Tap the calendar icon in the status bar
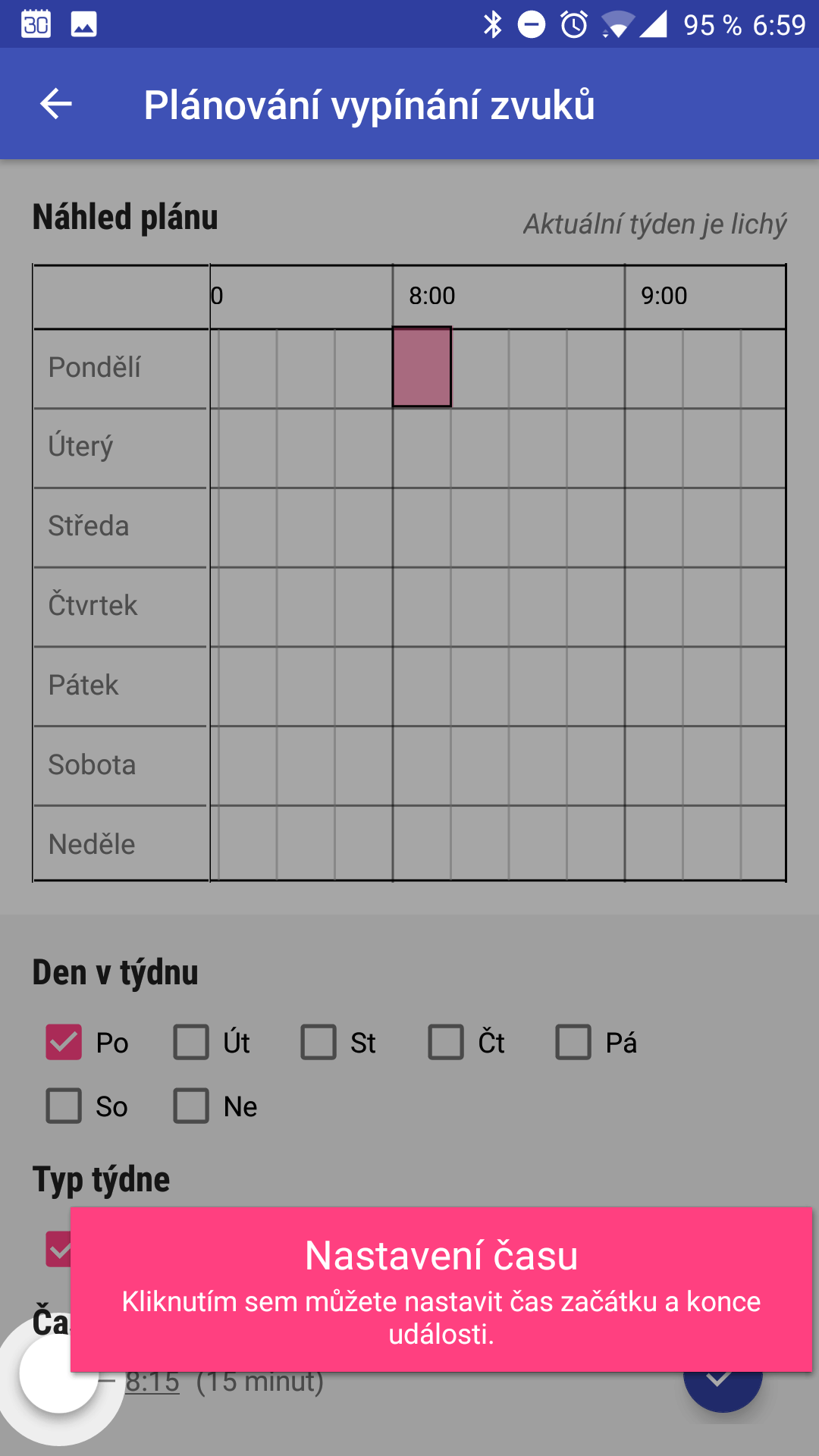The image size is (819, 1456). 36,24
